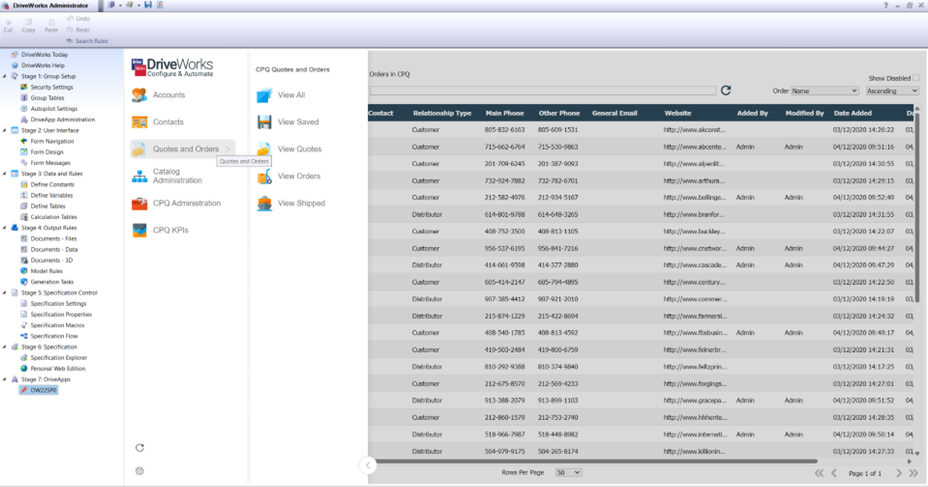
Task: Open the Contacts icon
Action: click(x=140, y=122)
